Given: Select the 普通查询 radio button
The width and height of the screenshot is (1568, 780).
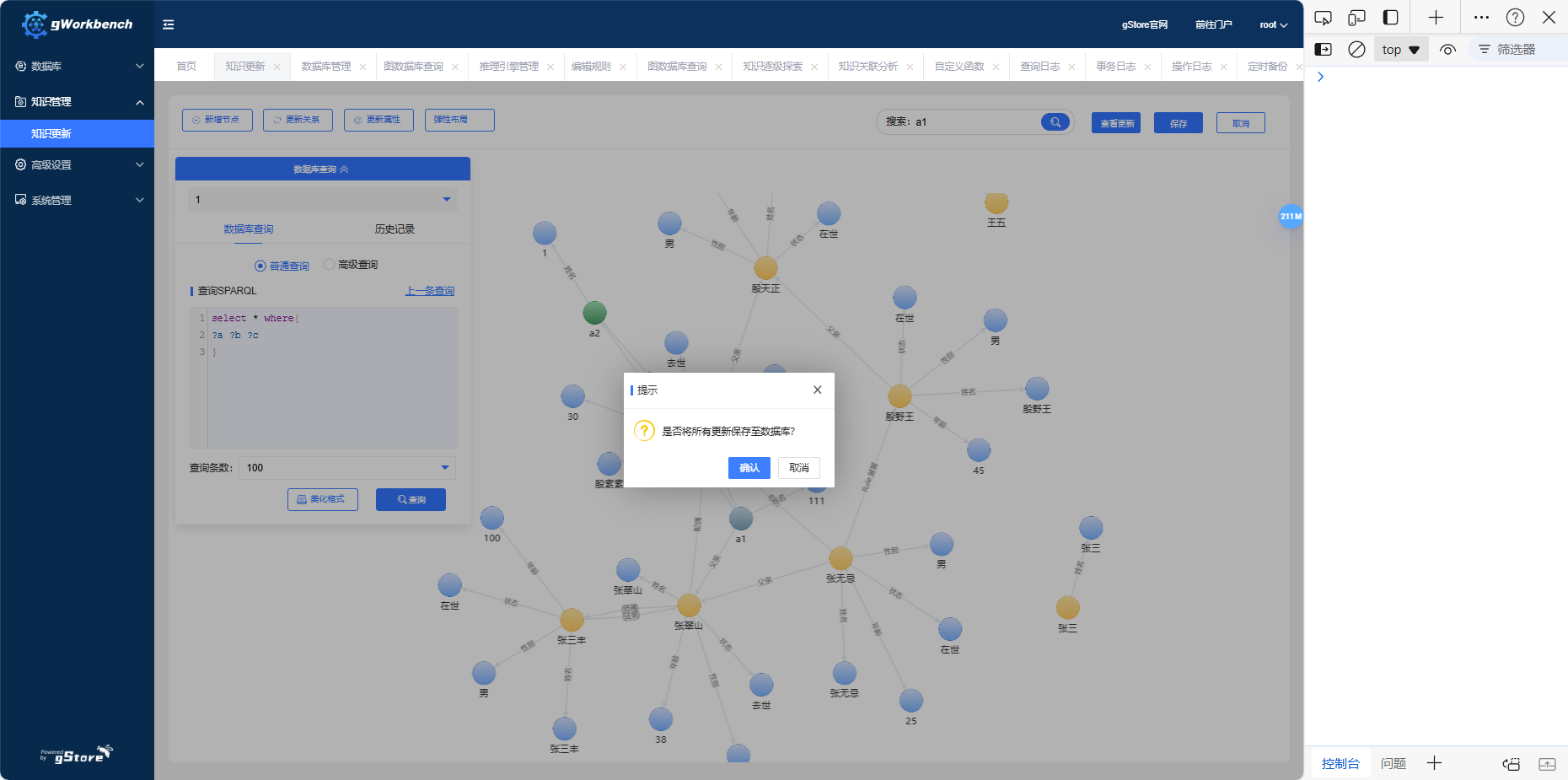Looking at the screenshot, I should (x=260, y=266).
